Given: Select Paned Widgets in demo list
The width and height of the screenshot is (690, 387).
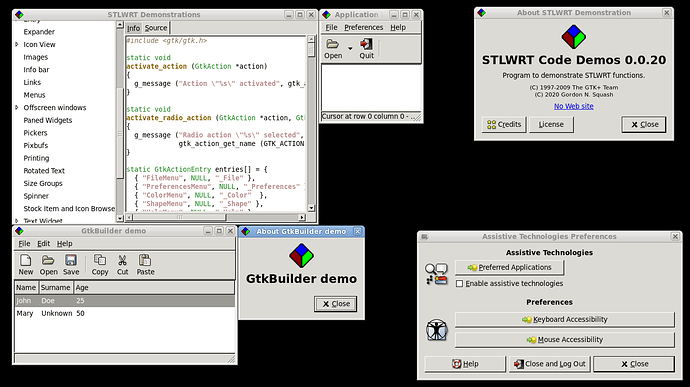Looking at the screenshot, I should tap(48, 120).
